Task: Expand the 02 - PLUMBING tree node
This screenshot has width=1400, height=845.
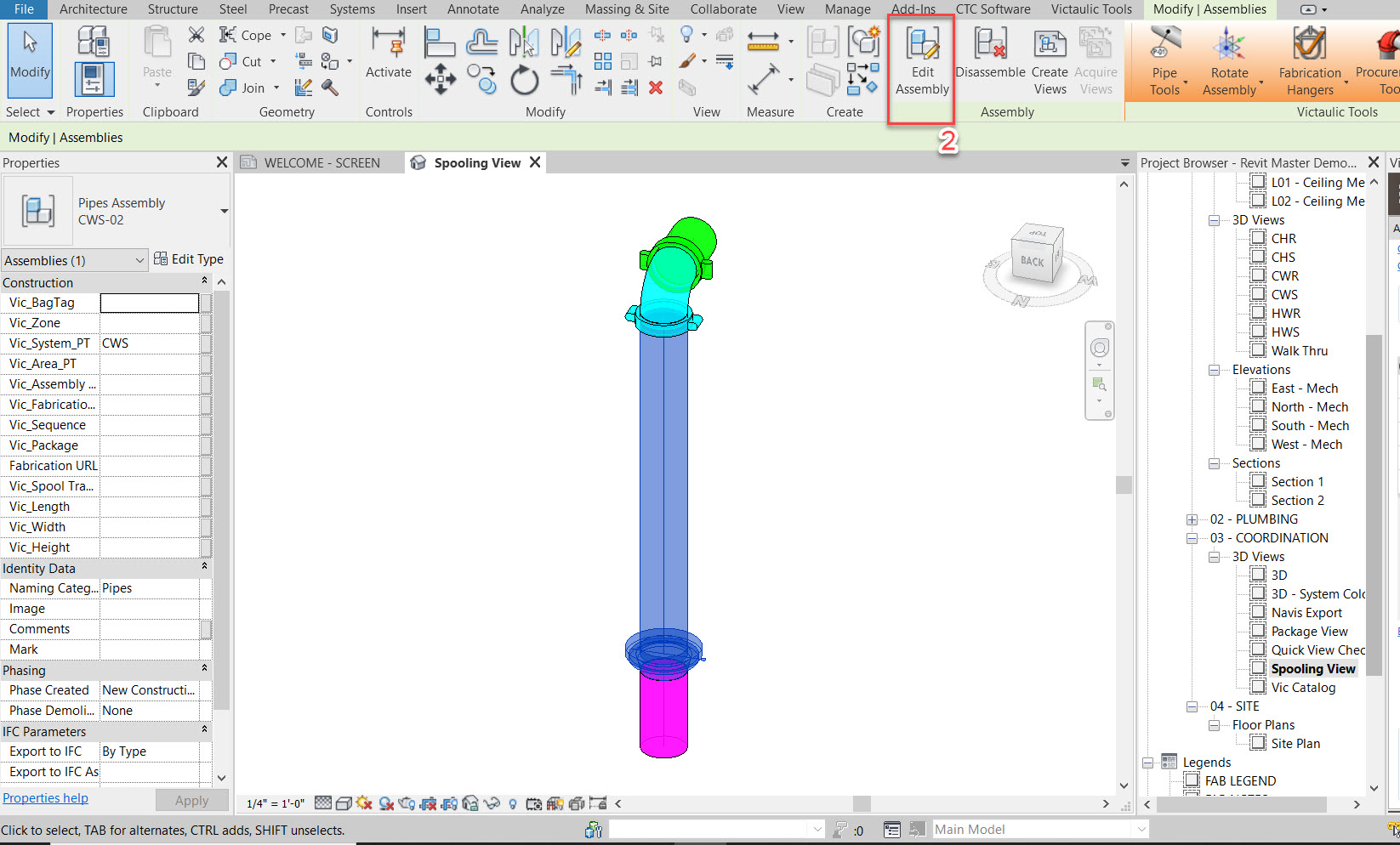Action: pyautogui.click(x=1192, y=519)
